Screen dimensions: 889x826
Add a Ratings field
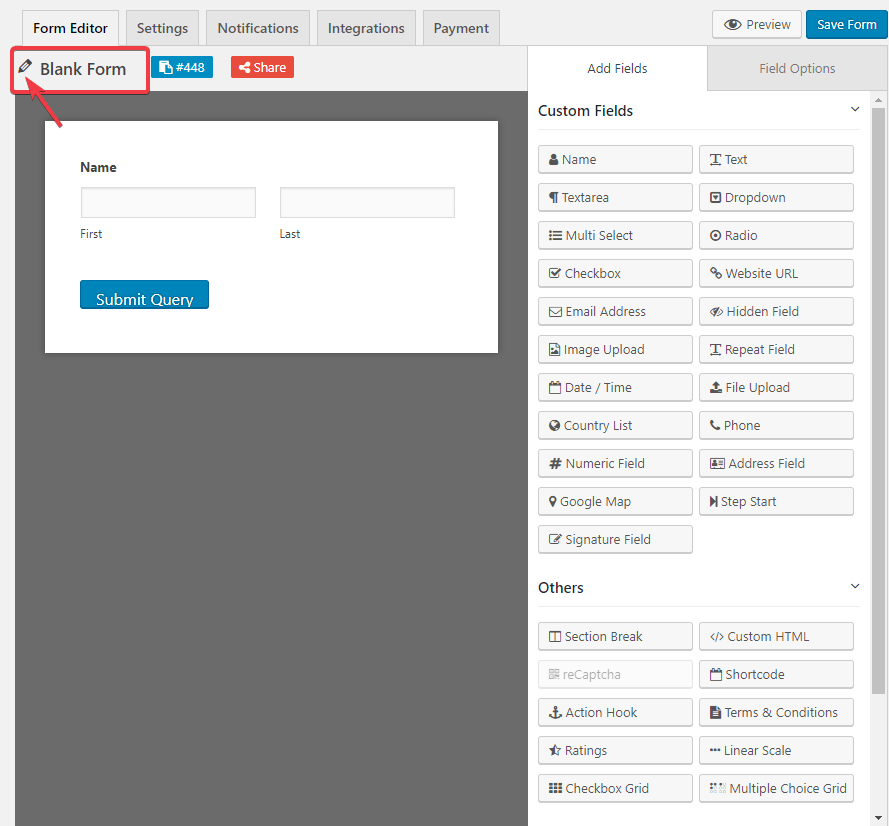click(x=615, y=750)
